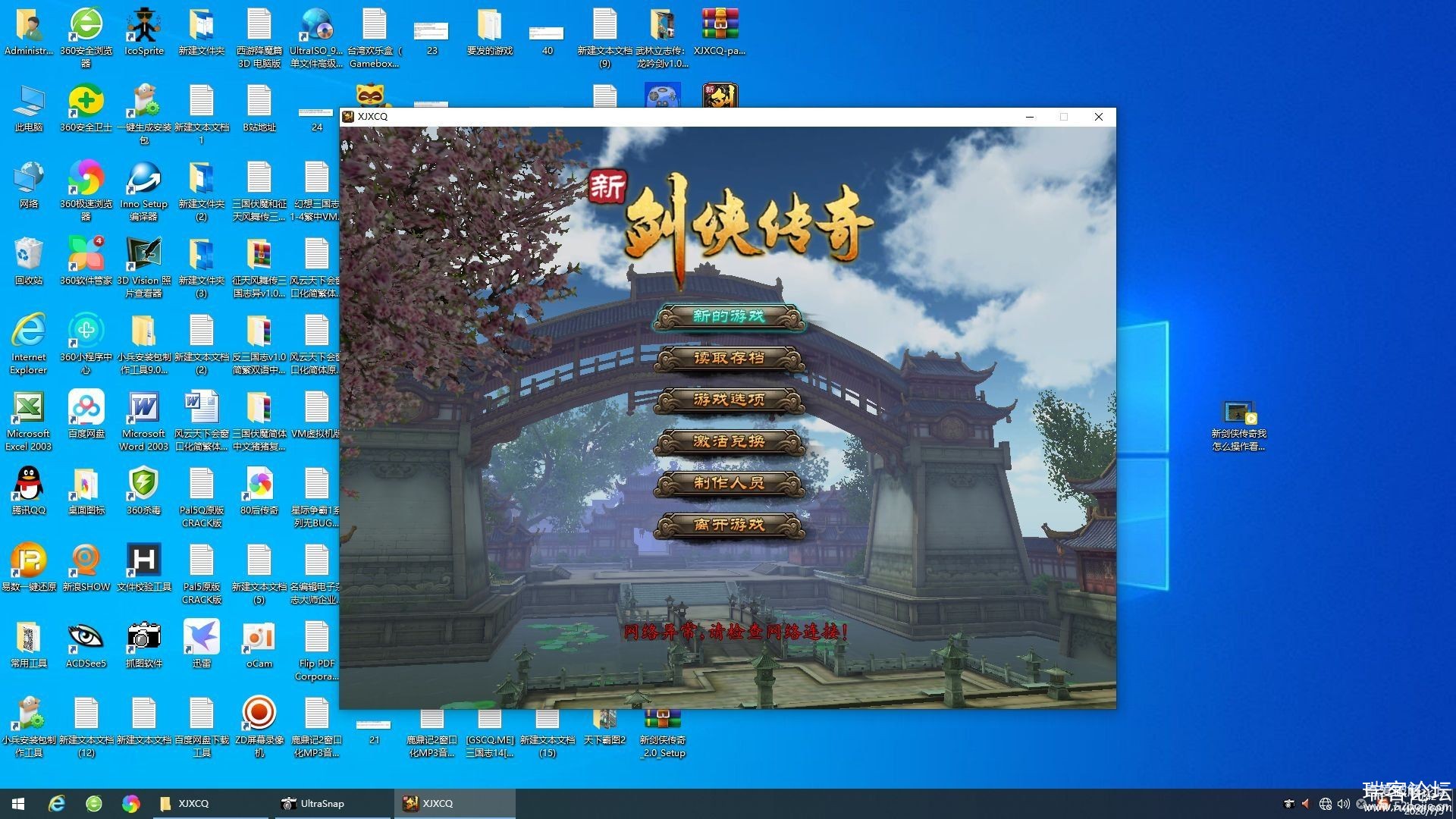Select the 360极速浏览器 icon
The width and height of the screenshot is (1456, 819).
(86, 190)
